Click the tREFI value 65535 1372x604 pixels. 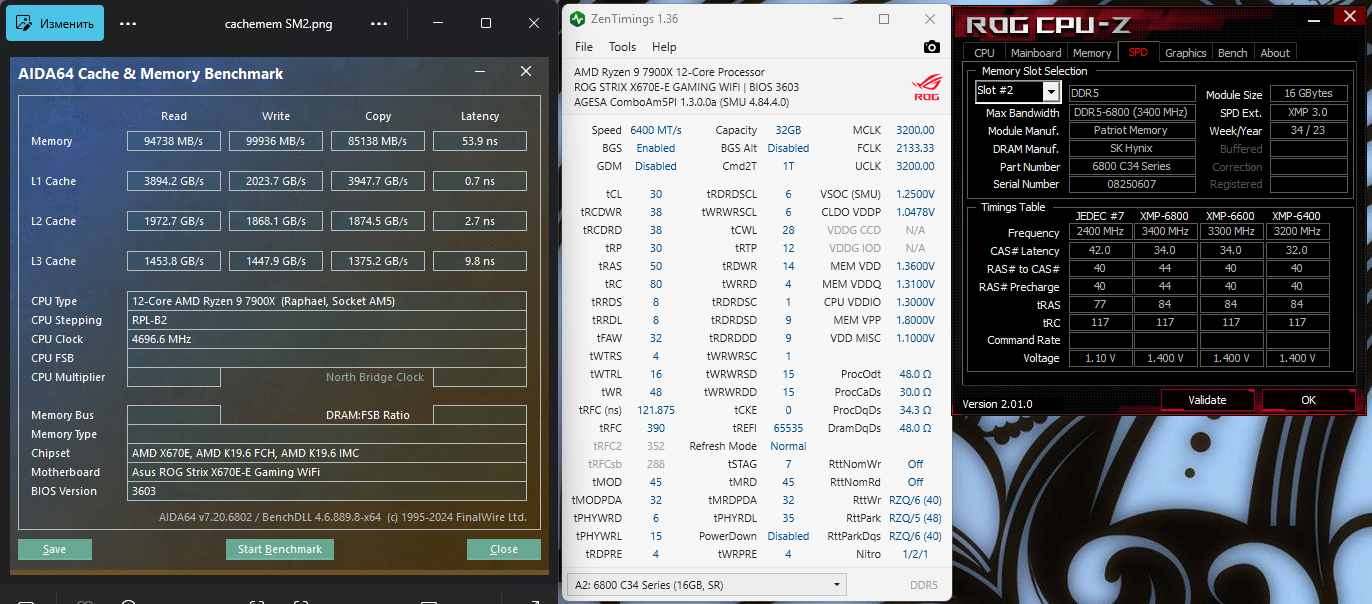[787, 428]
